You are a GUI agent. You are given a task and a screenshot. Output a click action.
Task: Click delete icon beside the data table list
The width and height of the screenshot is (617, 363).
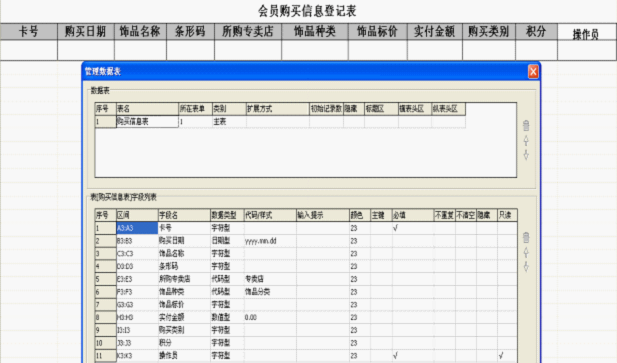(x=526, y=125)
